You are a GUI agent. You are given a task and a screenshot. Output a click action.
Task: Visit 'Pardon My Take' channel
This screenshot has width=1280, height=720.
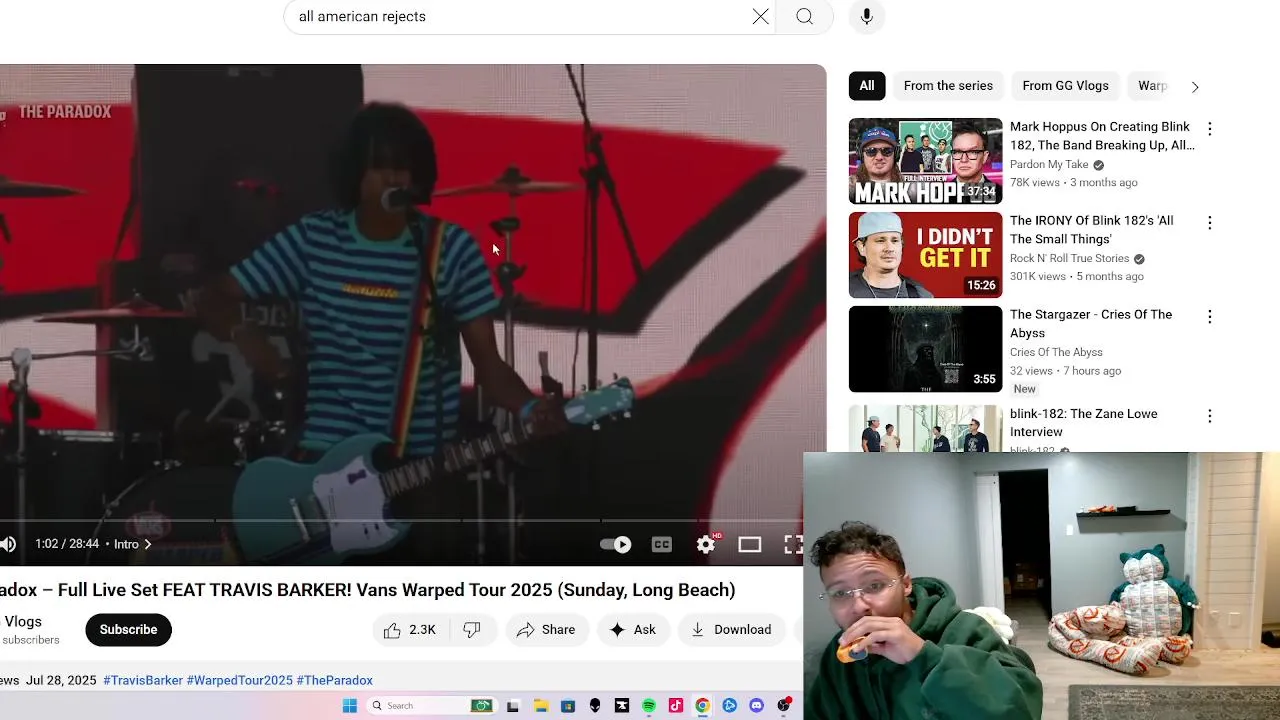pos(1049,165)
